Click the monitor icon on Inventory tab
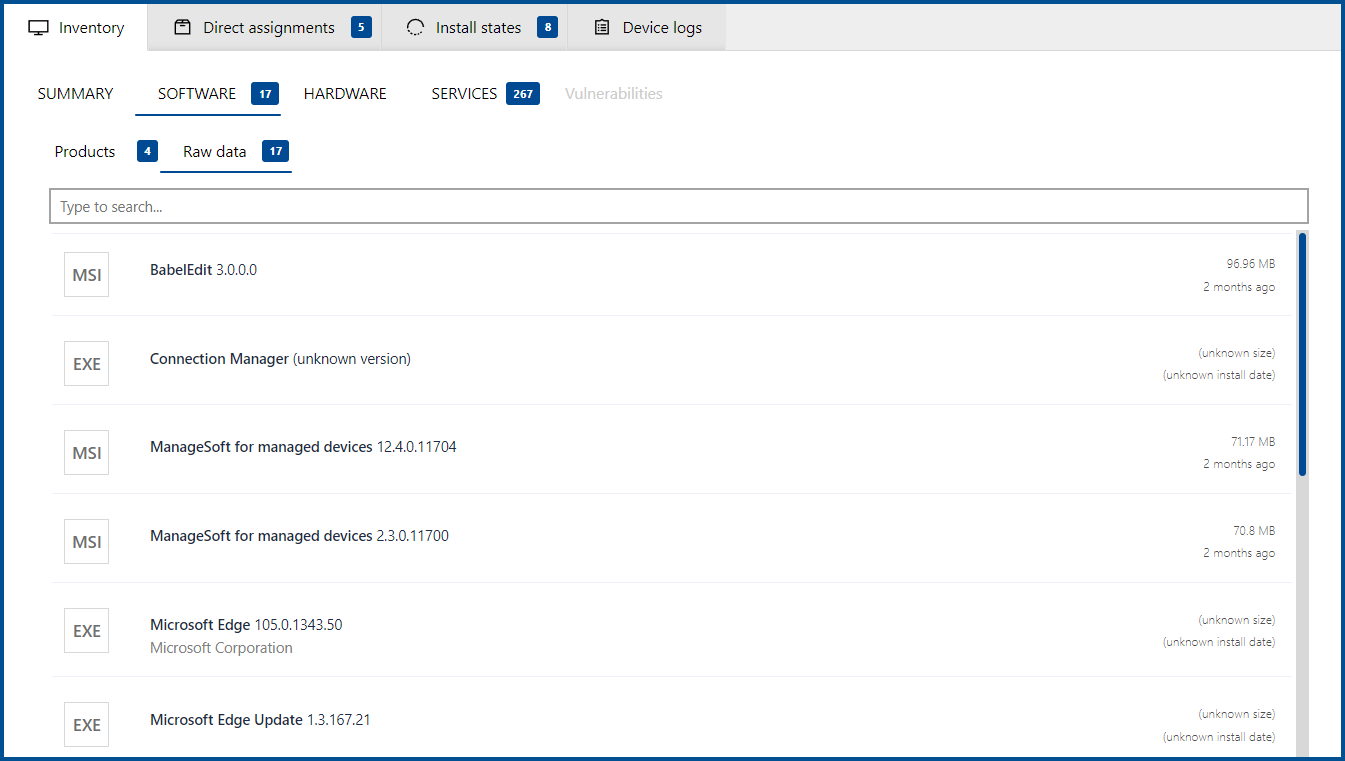 point(38,28)
